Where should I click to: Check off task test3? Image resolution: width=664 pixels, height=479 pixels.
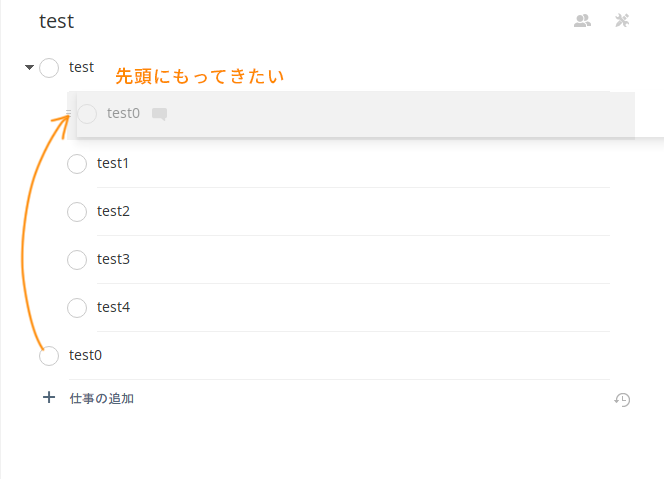pos(77,260)
